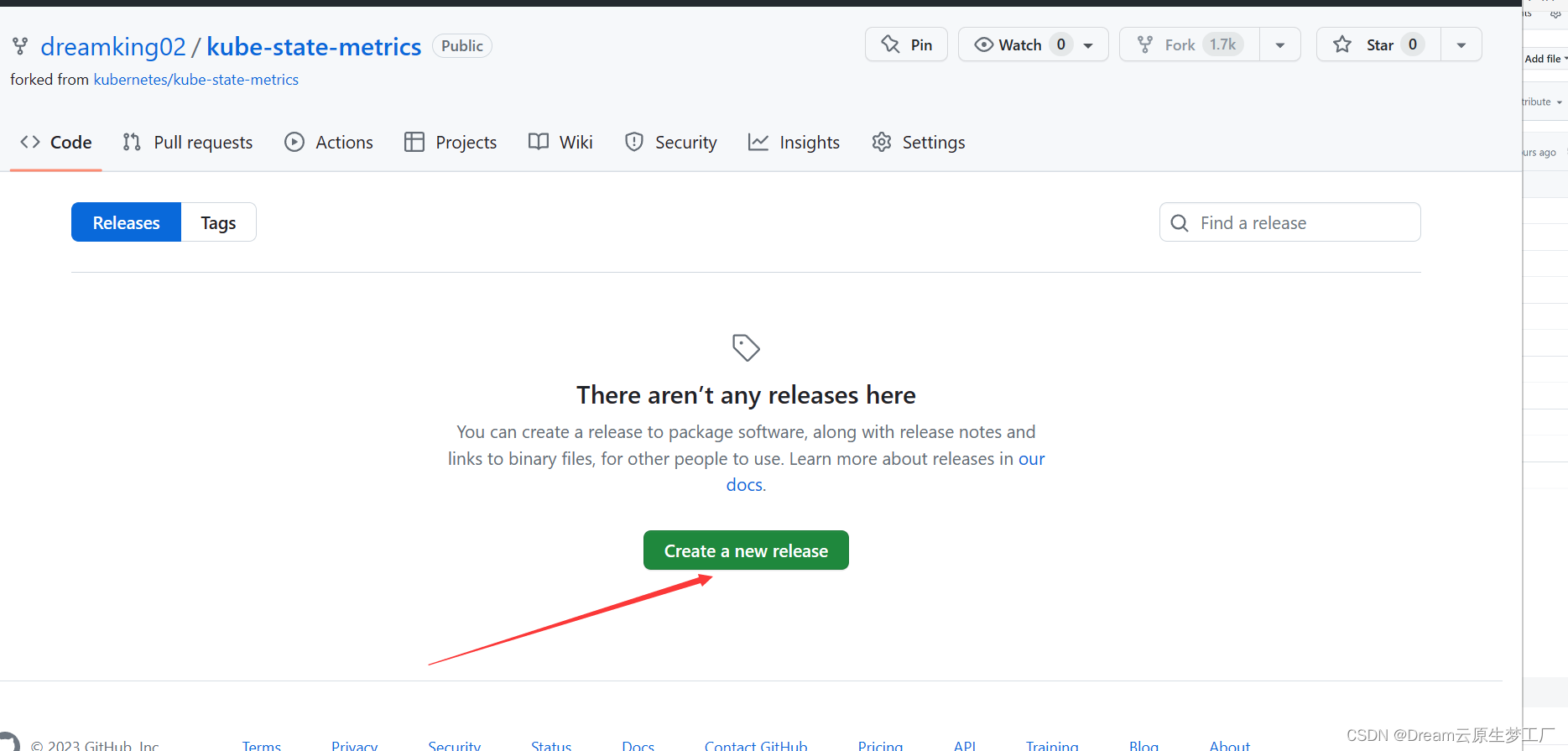Go to the Projects tab
Viewport: 1568px width, 751px height.
451,143
